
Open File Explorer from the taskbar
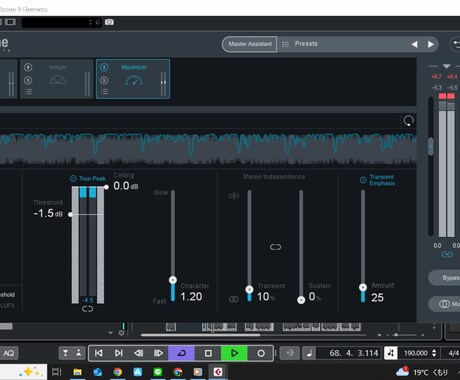(77, 372)
